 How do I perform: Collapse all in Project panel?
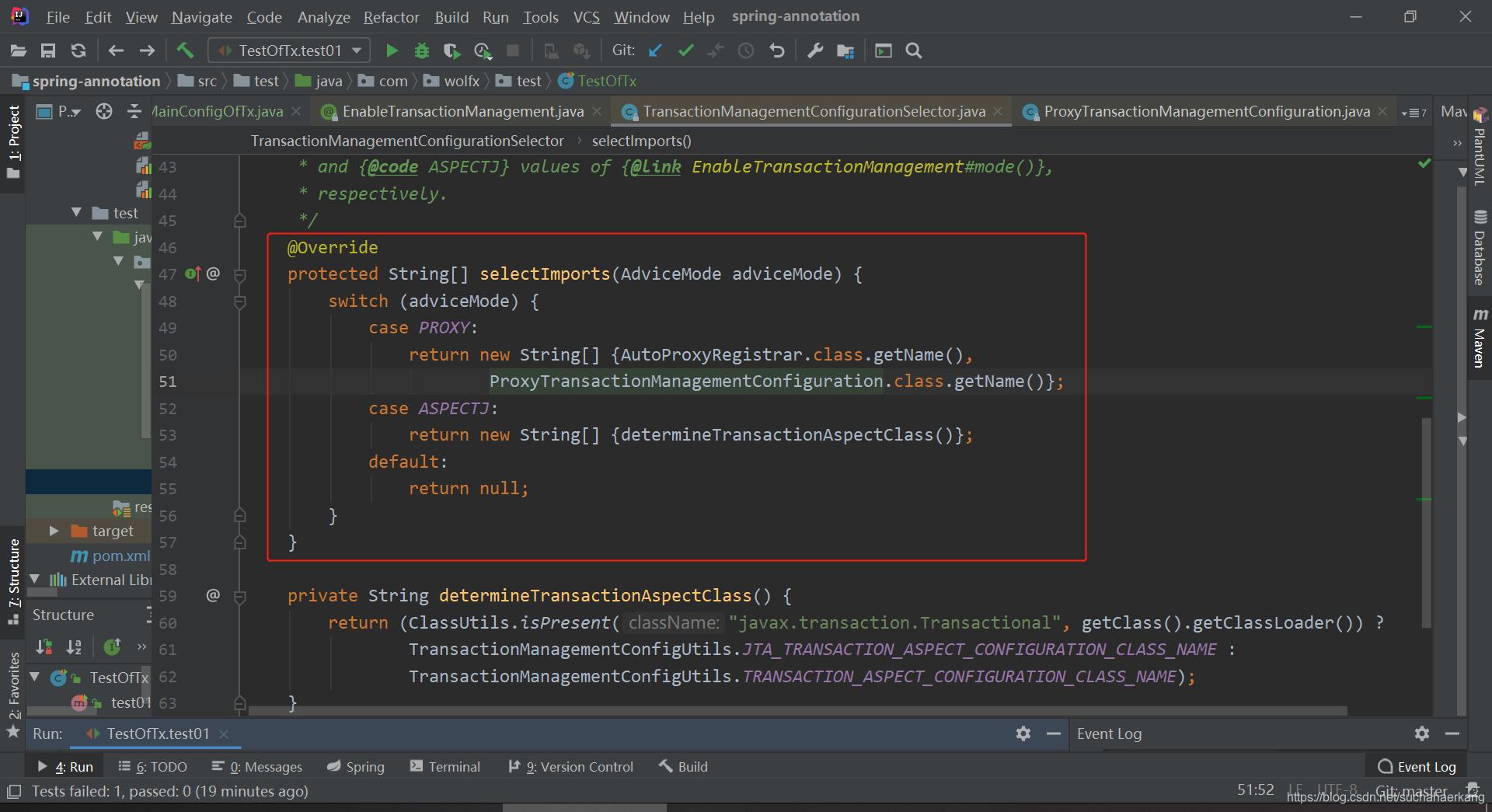pyautogui.click(x=134, y=111)
